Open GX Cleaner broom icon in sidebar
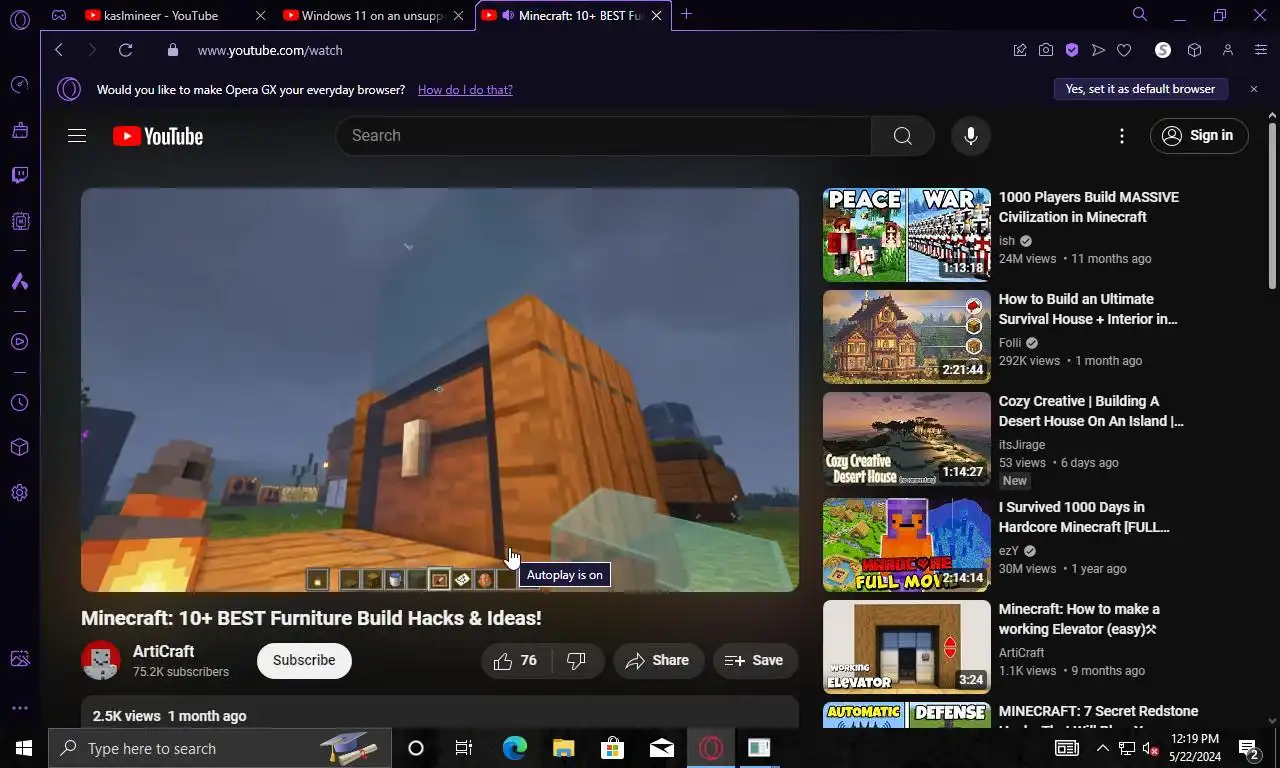1280x768 pixels. click(x=20, y=130)
